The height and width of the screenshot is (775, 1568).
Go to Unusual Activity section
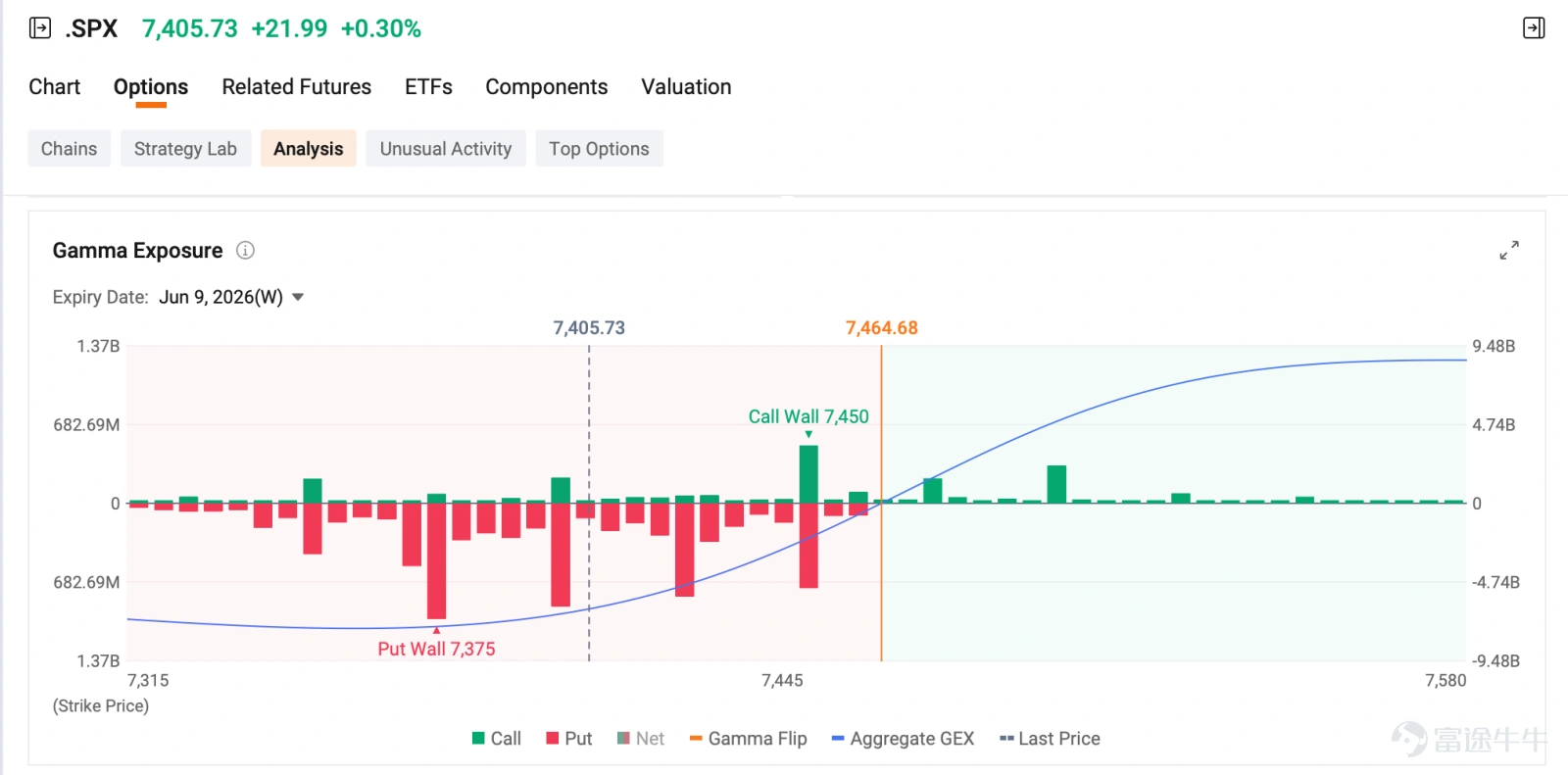click(x=446, y=149)
